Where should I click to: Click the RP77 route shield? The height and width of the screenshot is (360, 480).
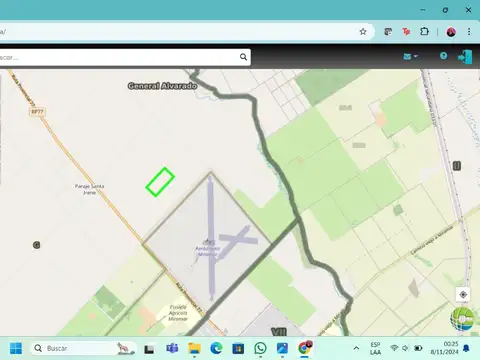point(37,112)
